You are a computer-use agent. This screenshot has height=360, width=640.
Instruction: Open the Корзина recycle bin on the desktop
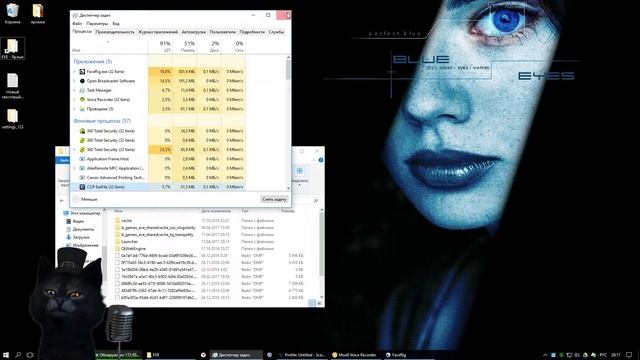coord(12,13)
